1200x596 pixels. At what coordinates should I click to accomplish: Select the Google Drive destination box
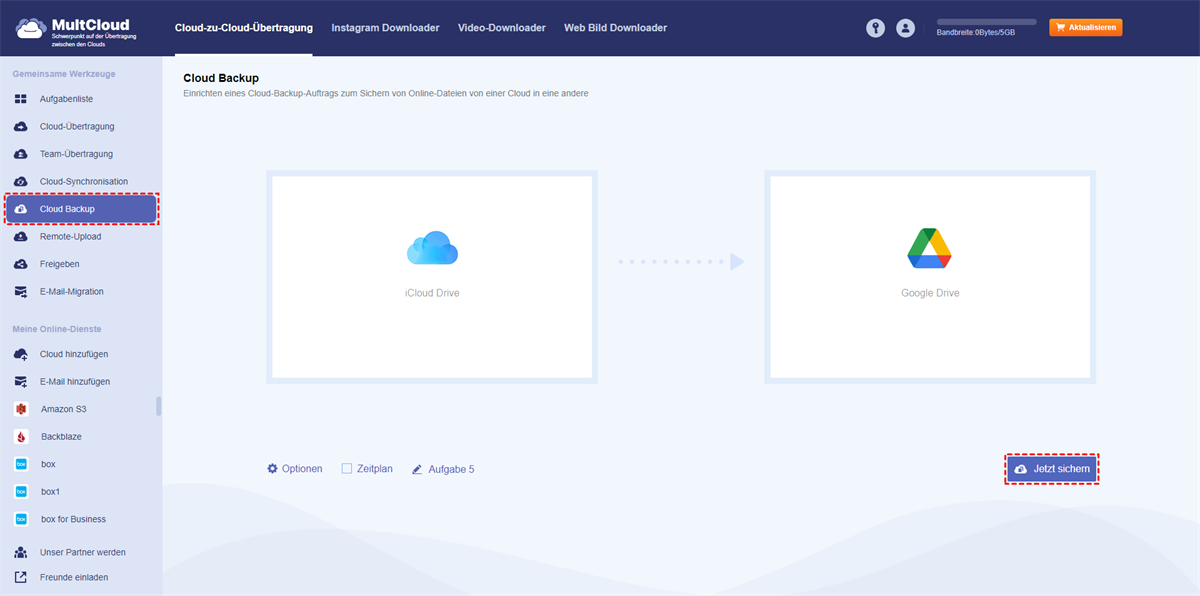pyautogui.click(x=930, y=277)
